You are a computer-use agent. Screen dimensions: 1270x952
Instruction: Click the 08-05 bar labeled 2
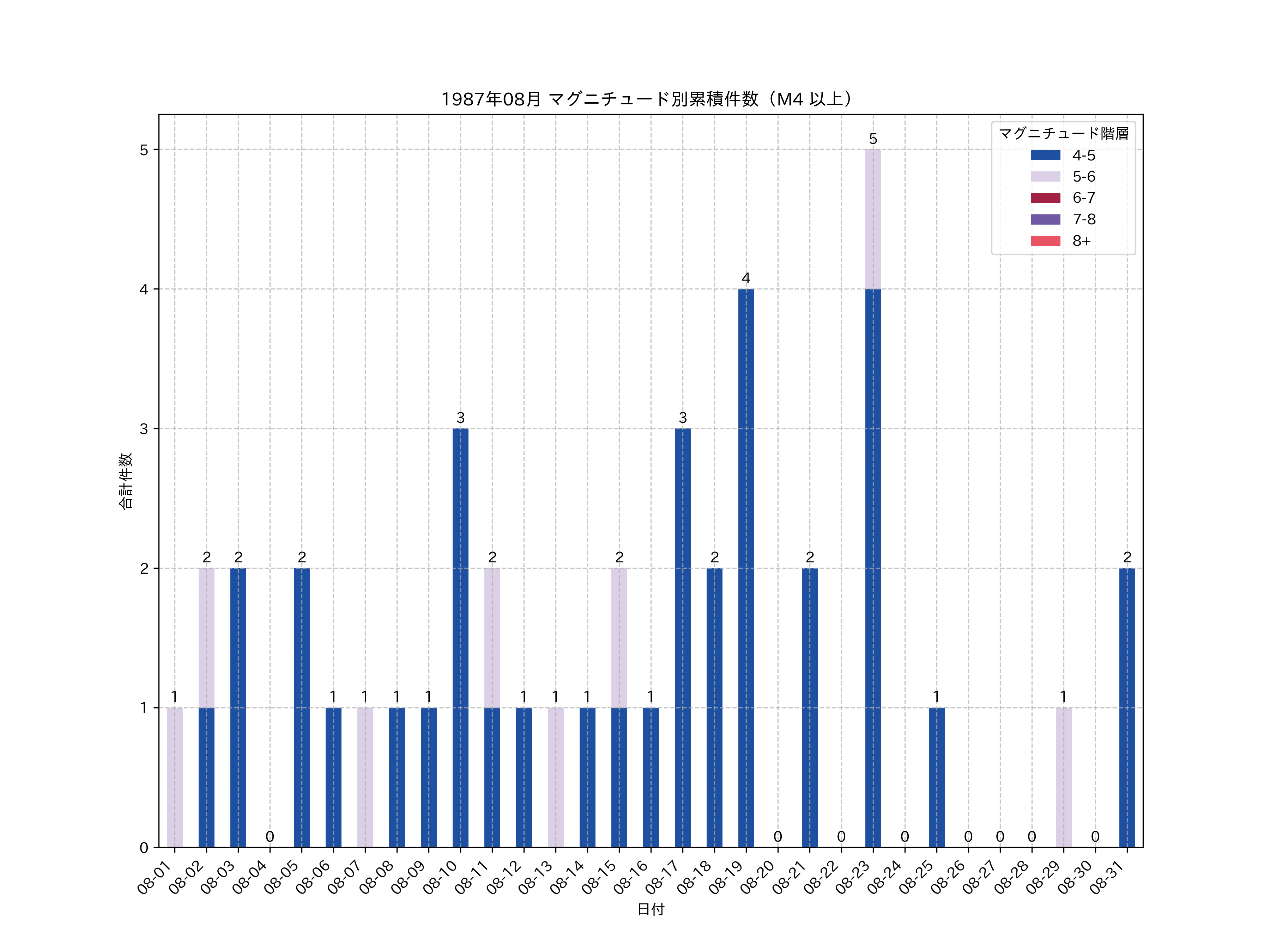301,708
